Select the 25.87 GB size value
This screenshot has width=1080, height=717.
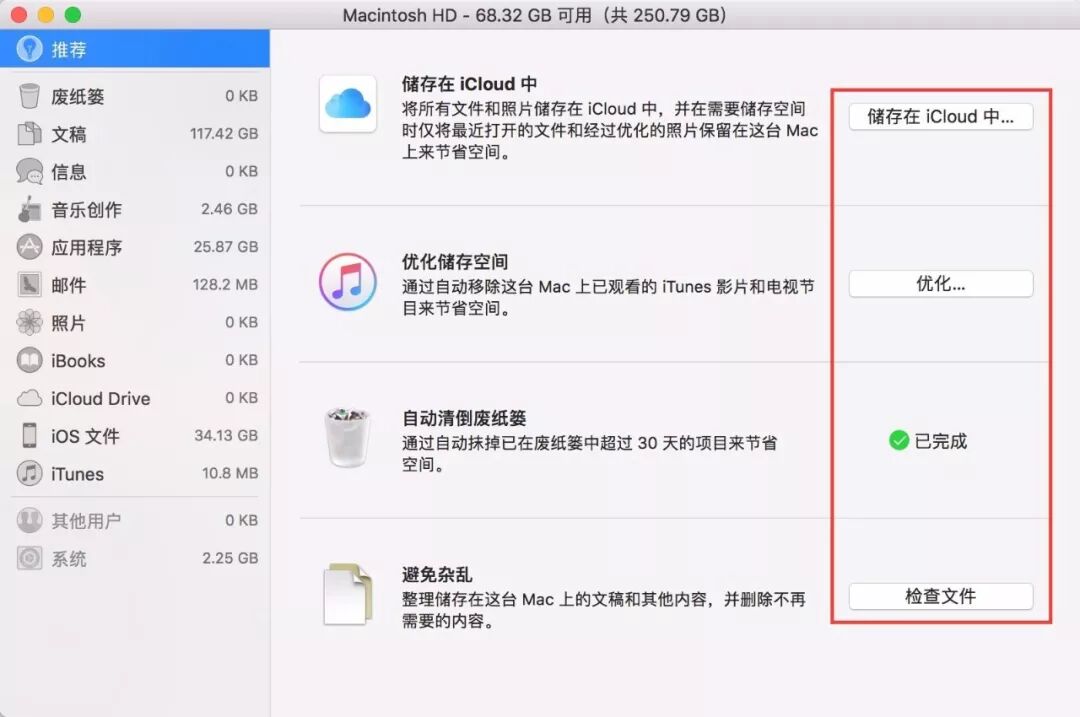click(x=226, y=247)
